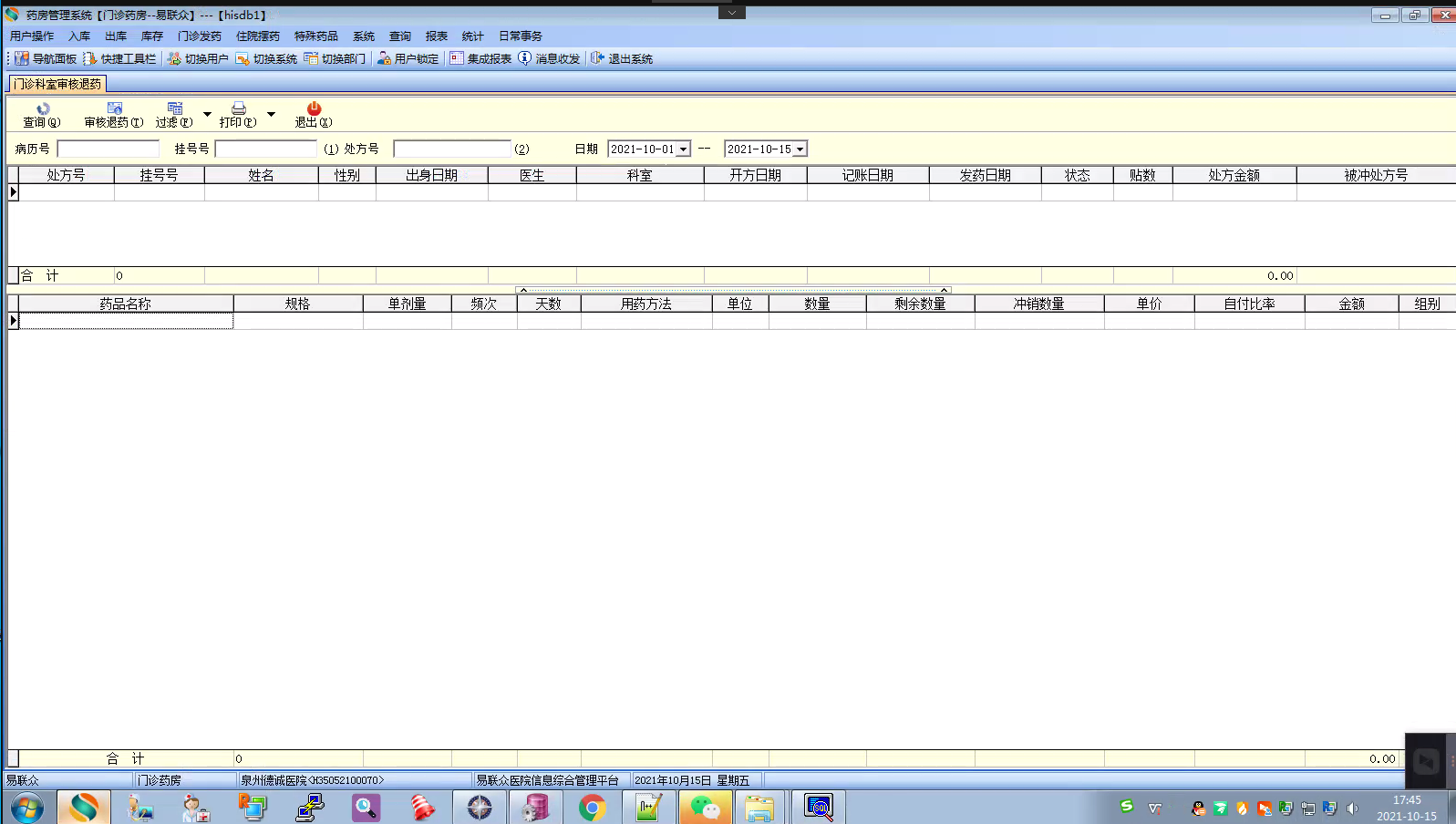The height and width of the screenshot is (824, 1456).
Task: Click the 药品名称 column header
Action: click(x=126, y=304)
